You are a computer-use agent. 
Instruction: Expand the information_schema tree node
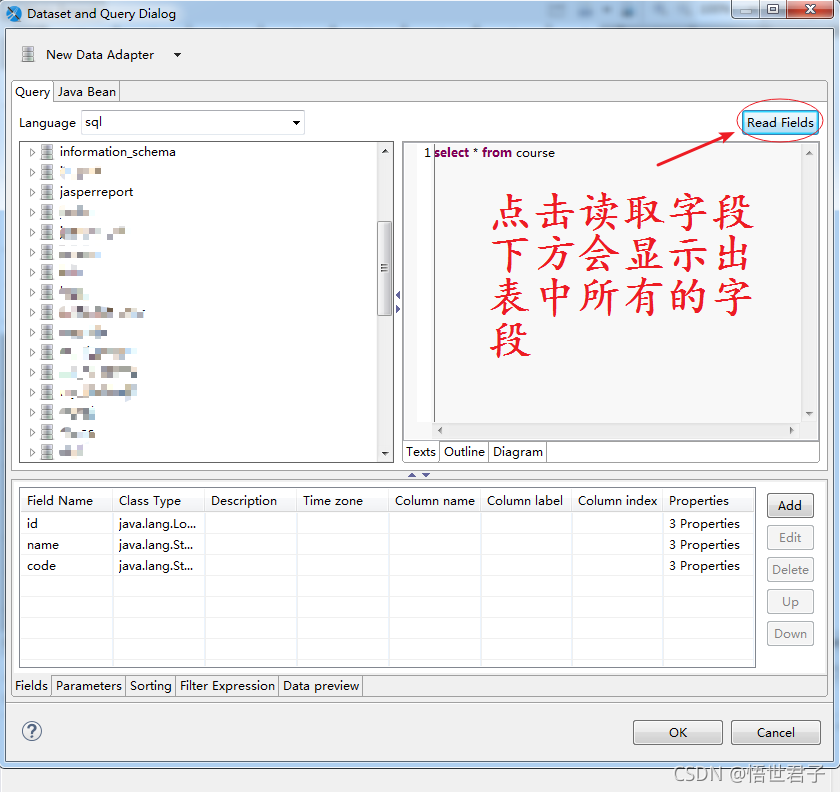click(x=32, y=152)
